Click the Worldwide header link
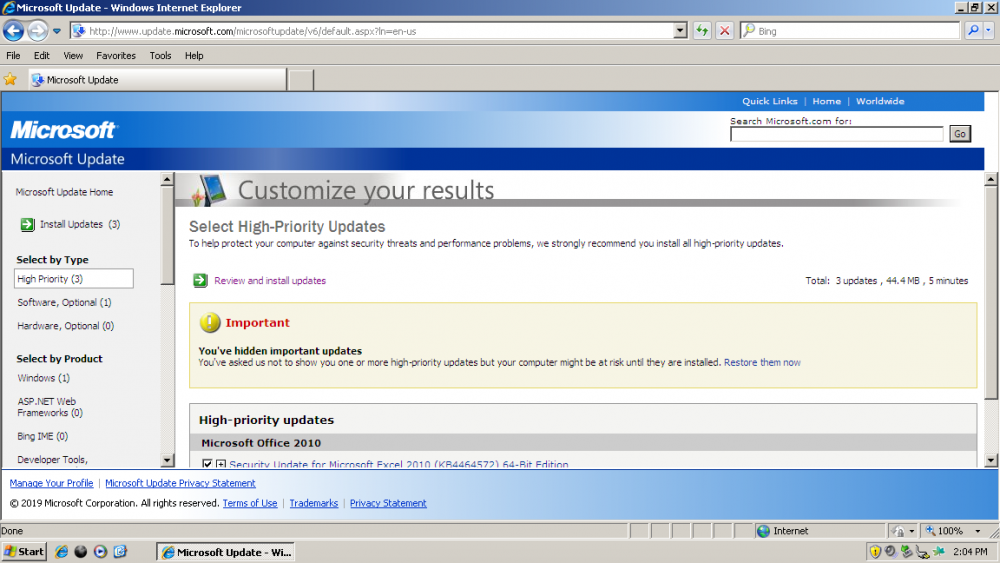This screenshot has height=563, width=1000. tap(880, 101)
